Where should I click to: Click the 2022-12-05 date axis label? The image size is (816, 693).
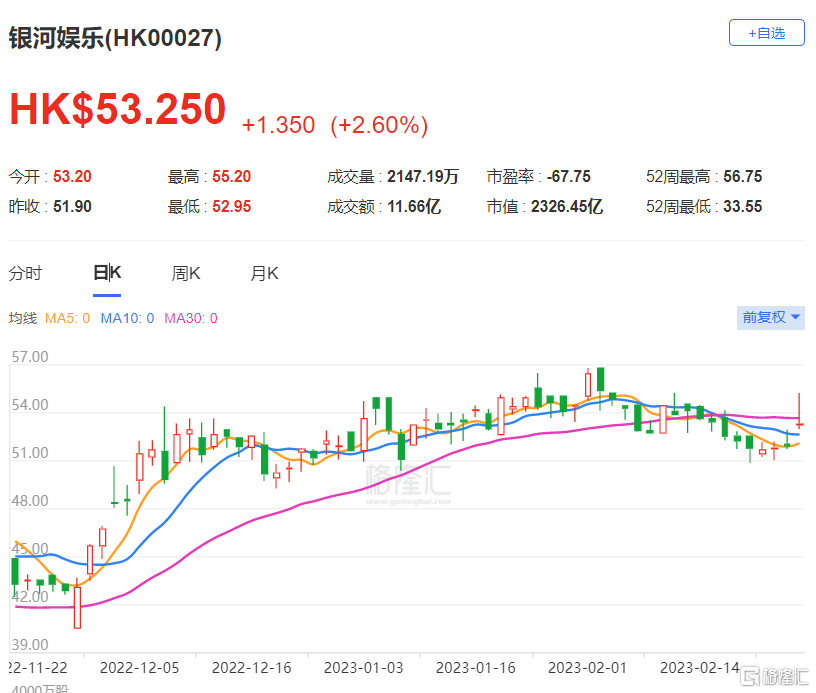(x=139, y=668)
